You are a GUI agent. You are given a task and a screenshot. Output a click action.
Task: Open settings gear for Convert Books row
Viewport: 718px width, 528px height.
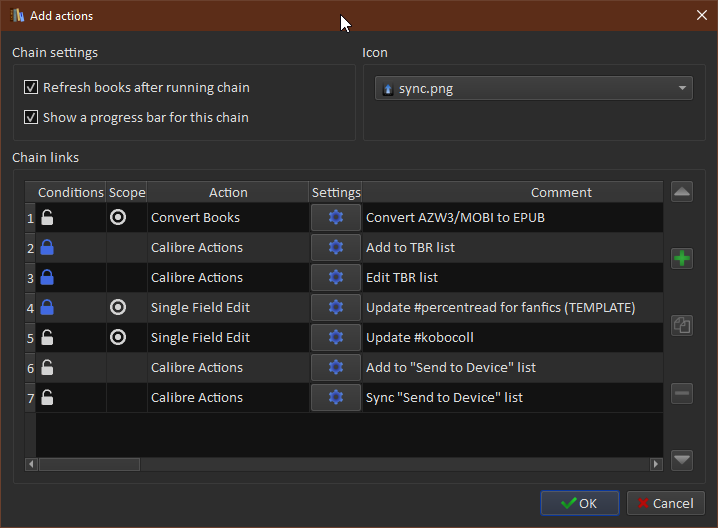click(x=336, y=217)
